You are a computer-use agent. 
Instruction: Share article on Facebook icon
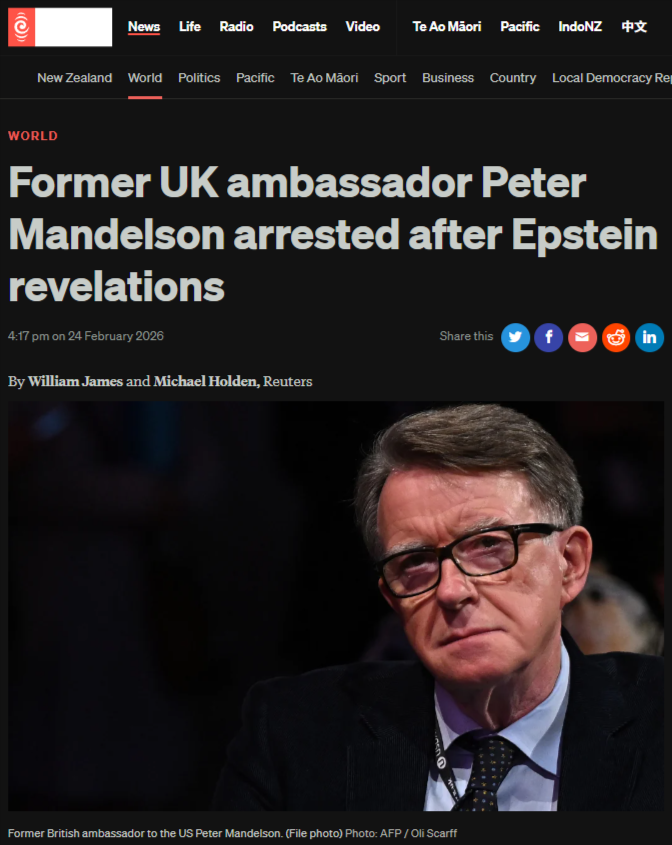pyautogui.click(x=549, y=337)
